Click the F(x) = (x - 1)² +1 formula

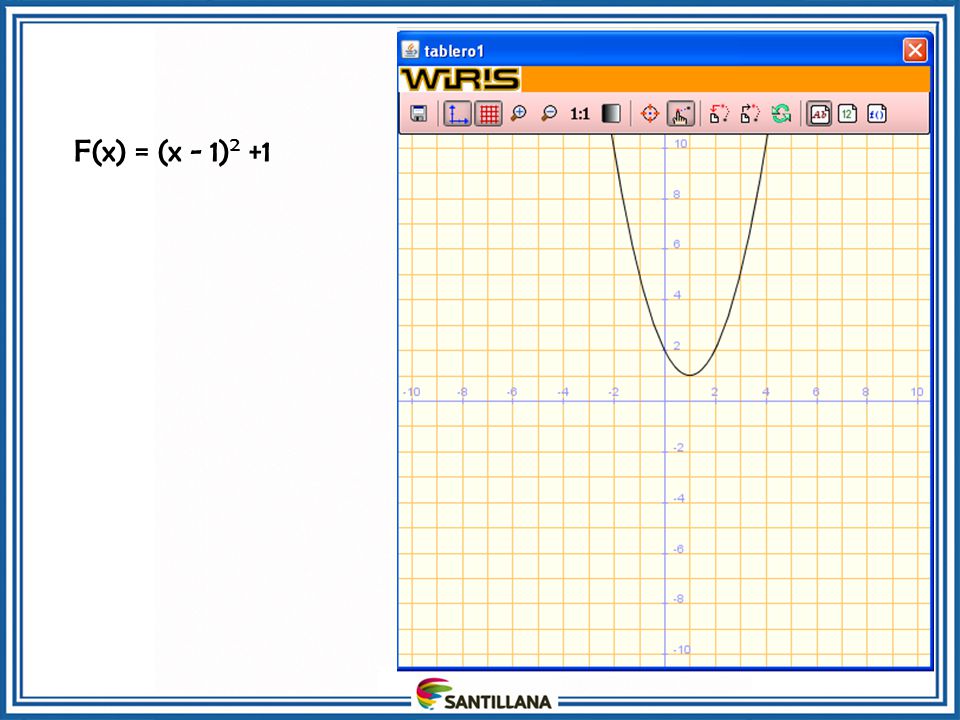point(172,151)
